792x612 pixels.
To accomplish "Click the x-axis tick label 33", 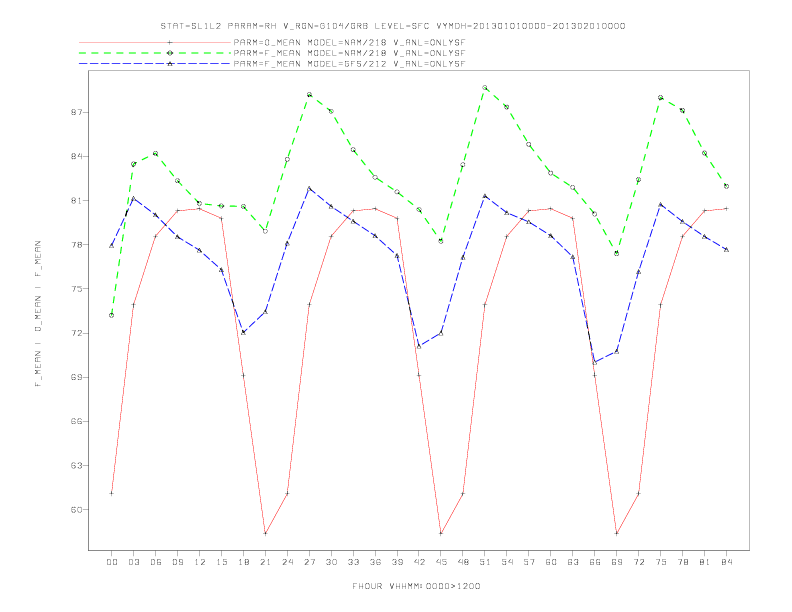I will click(353, 562).
